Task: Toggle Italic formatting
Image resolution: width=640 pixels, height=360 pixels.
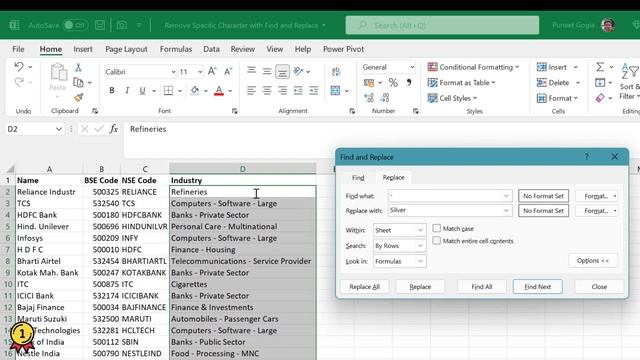Action: click(127, 91)
